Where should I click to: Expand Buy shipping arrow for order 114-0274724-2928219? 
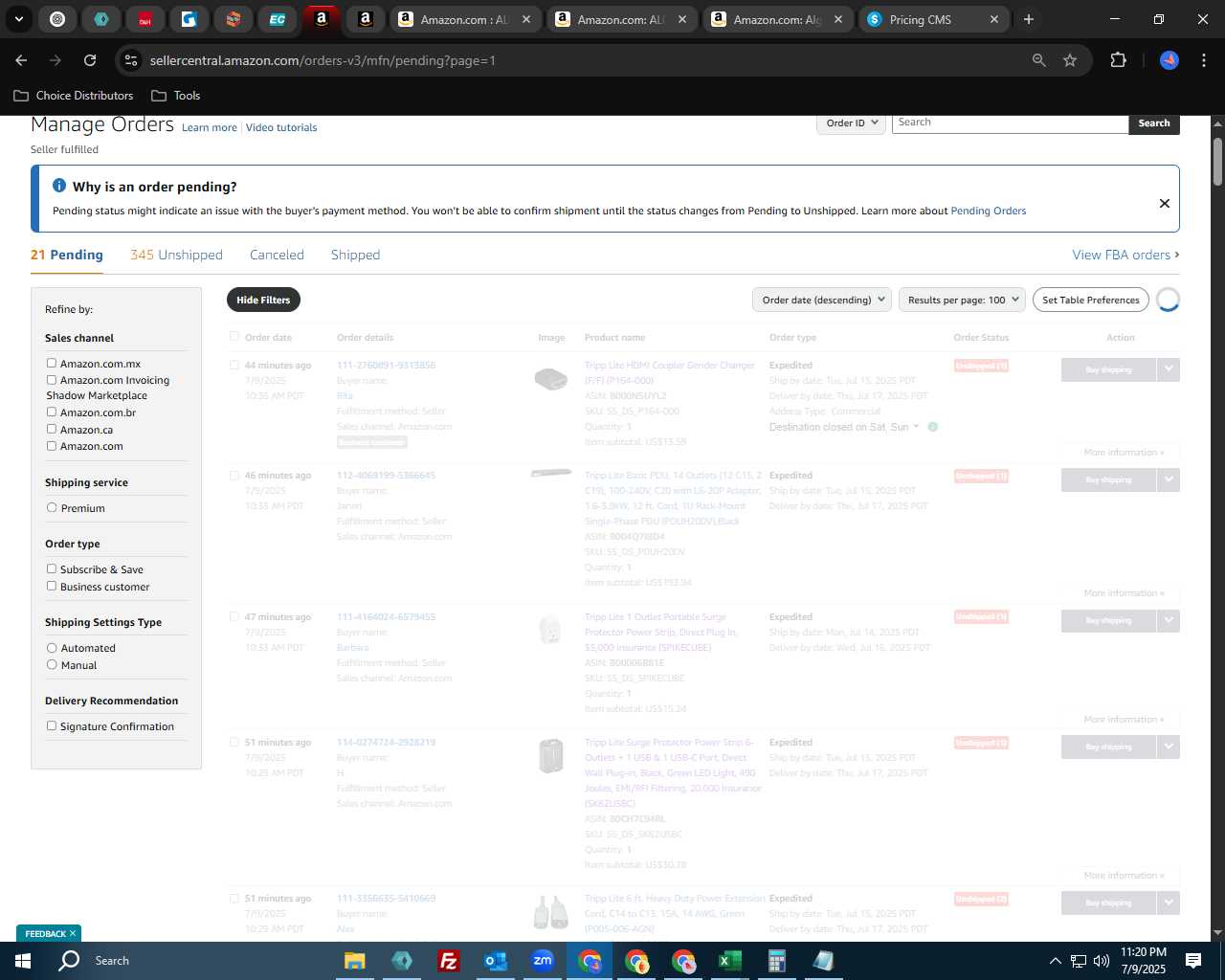tap(1169, 746)
